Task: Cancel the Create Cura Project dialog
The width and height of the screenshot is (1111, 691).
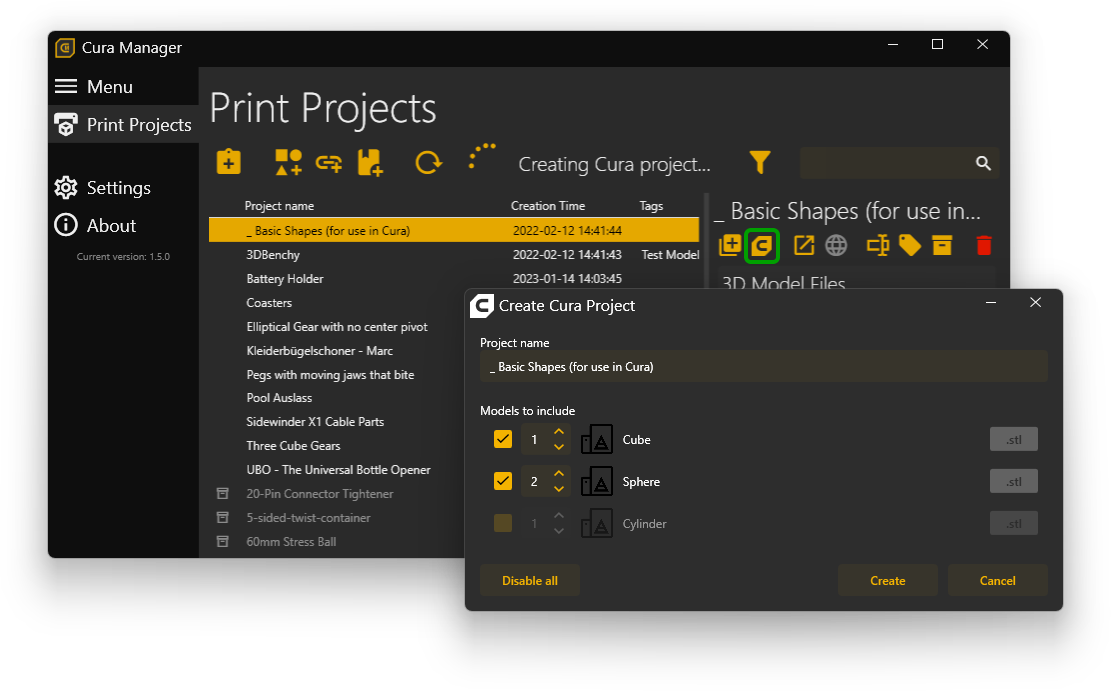Action: pyautogui.click(x=998, y=580)
